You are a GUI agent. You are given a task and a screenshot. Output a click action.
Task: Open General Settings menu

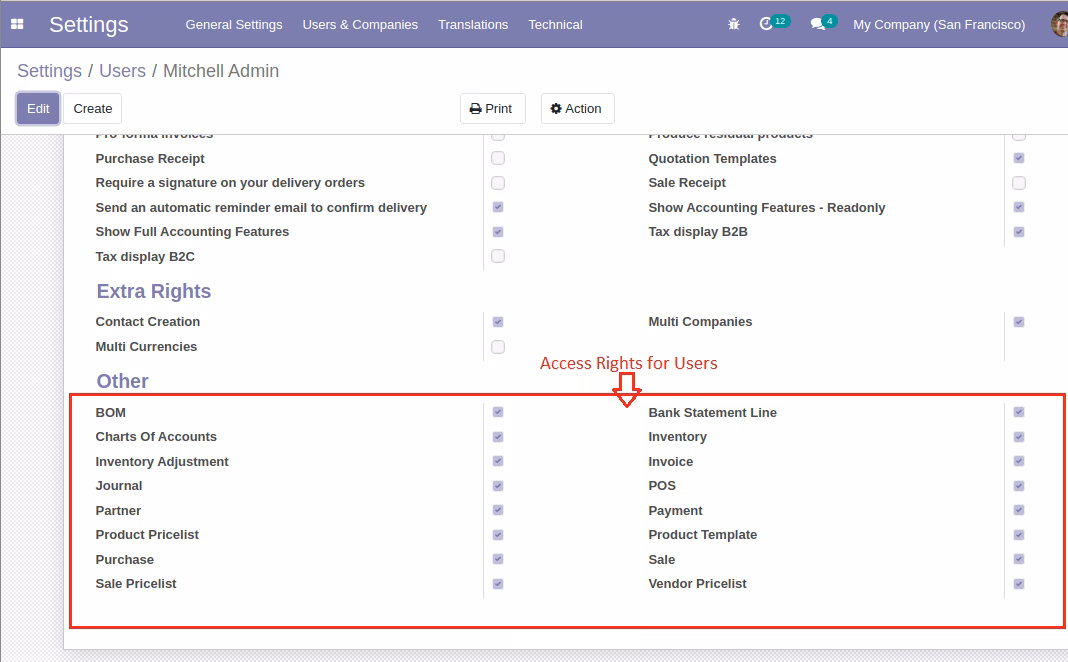pyautogui.click(x=234, y=25)
